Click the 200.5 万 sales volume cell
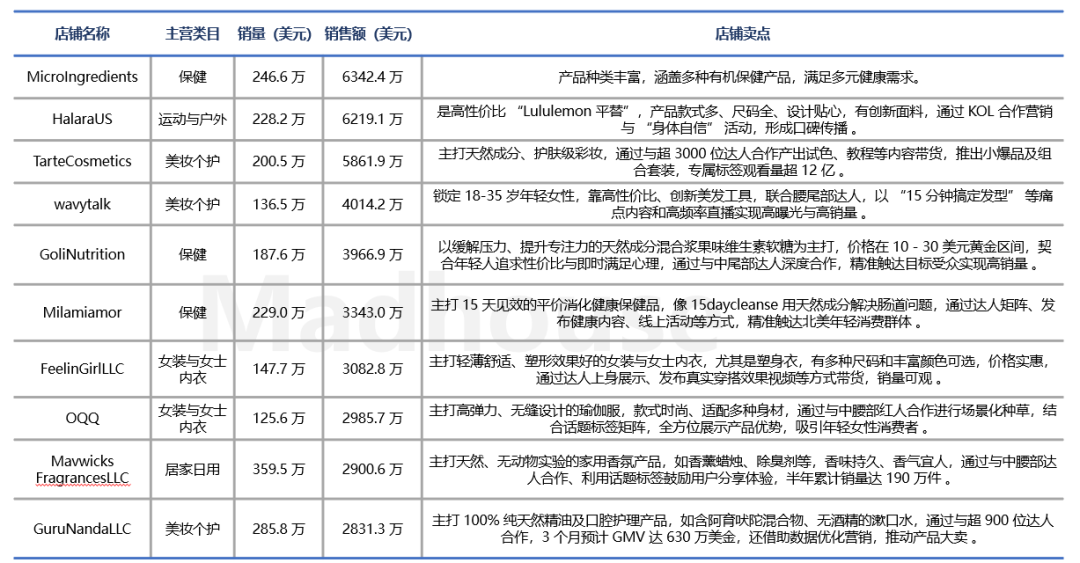The width and height of the screenshot is (1080, 563). [278, 161]
